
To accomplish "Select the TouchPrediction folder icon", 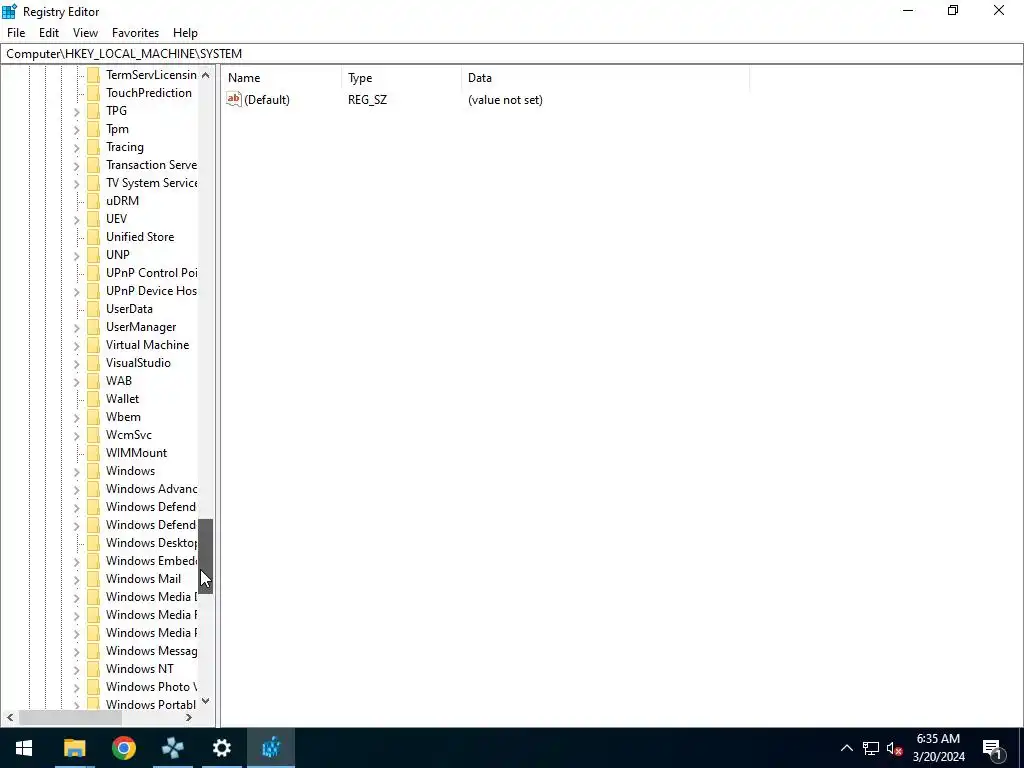I will click(x=93, y=93).
